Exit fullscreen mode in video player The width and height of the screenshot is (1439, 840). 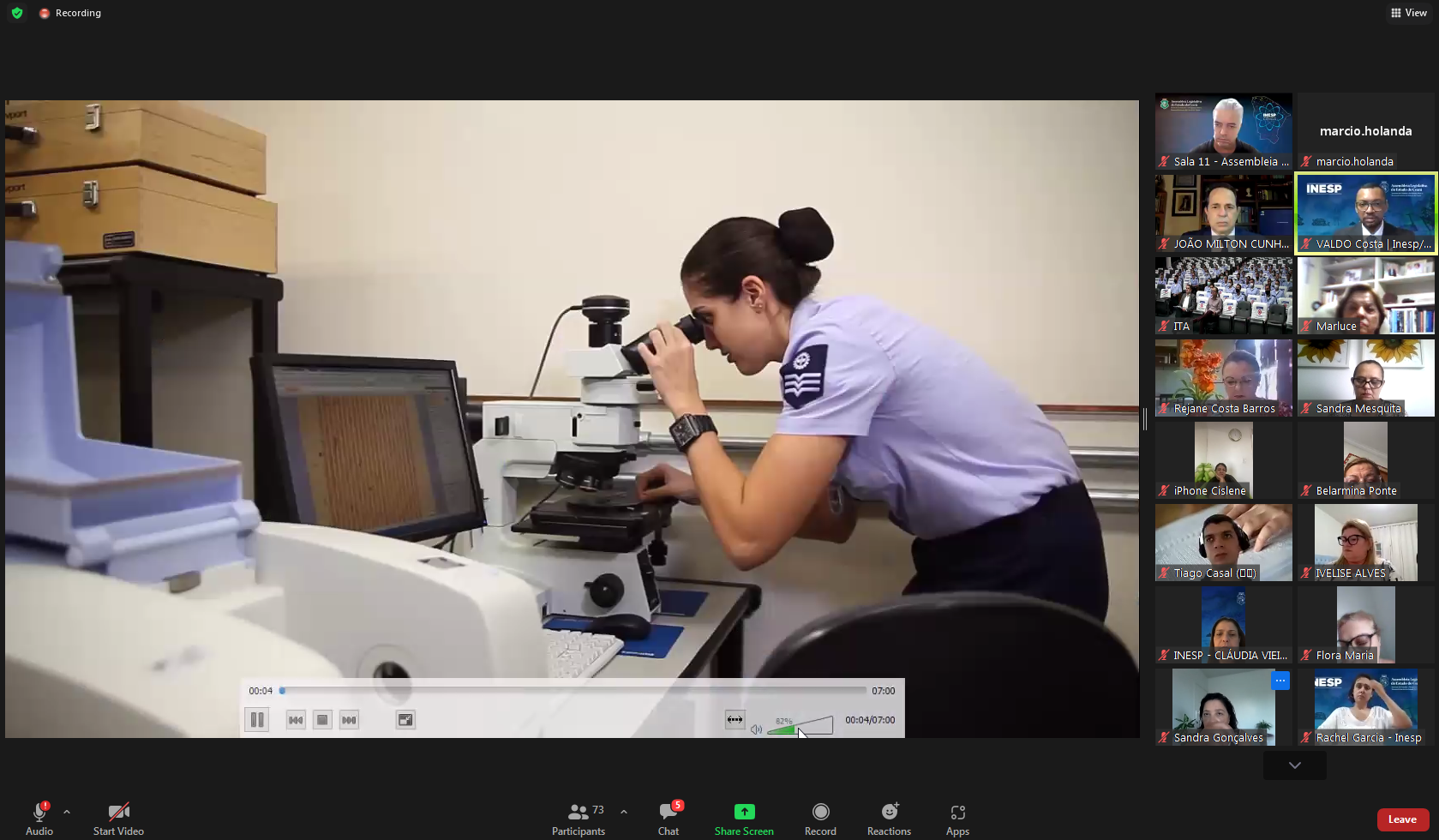tap(405, 720)
